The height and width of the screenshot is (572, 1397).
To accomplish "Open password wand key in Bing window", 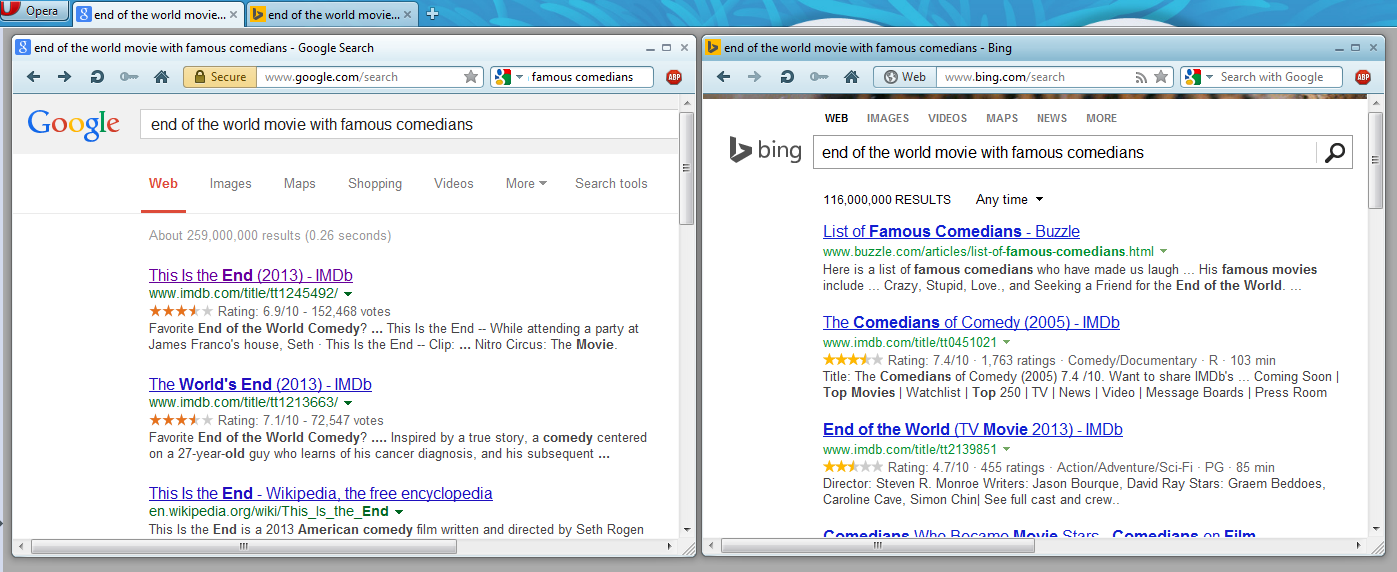I will point(819,77).
